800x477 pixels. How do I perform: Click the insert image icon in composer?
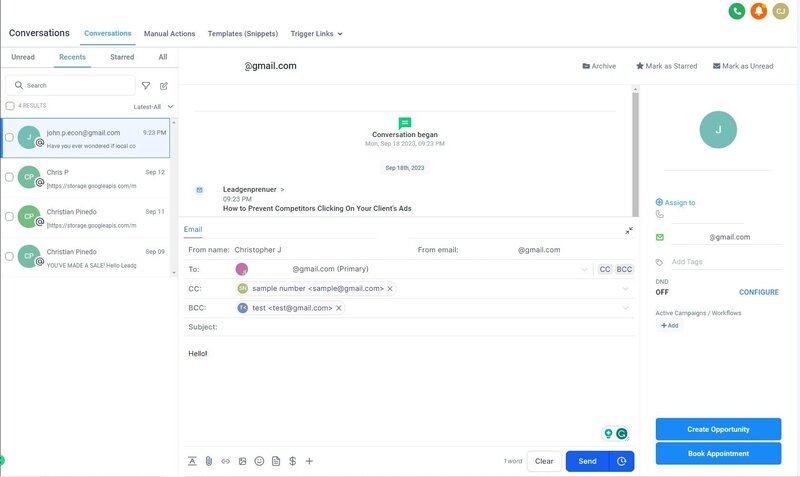pos(242,461)
